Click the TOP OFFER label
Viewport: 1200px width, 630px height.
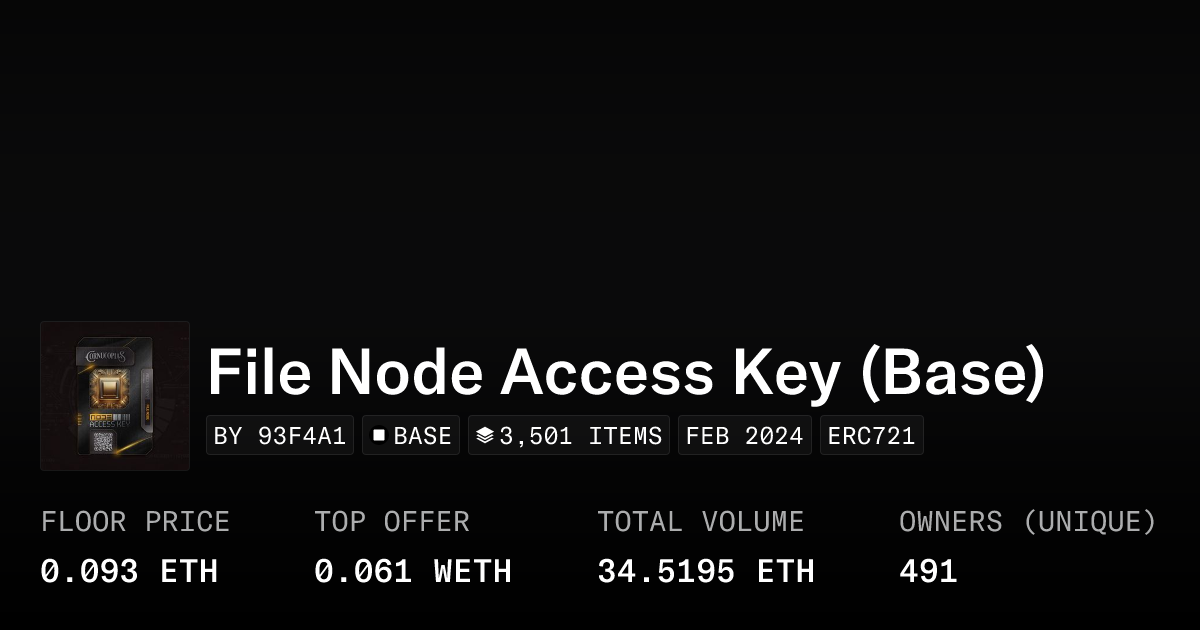pyautogui.click(x=392, y=522)
